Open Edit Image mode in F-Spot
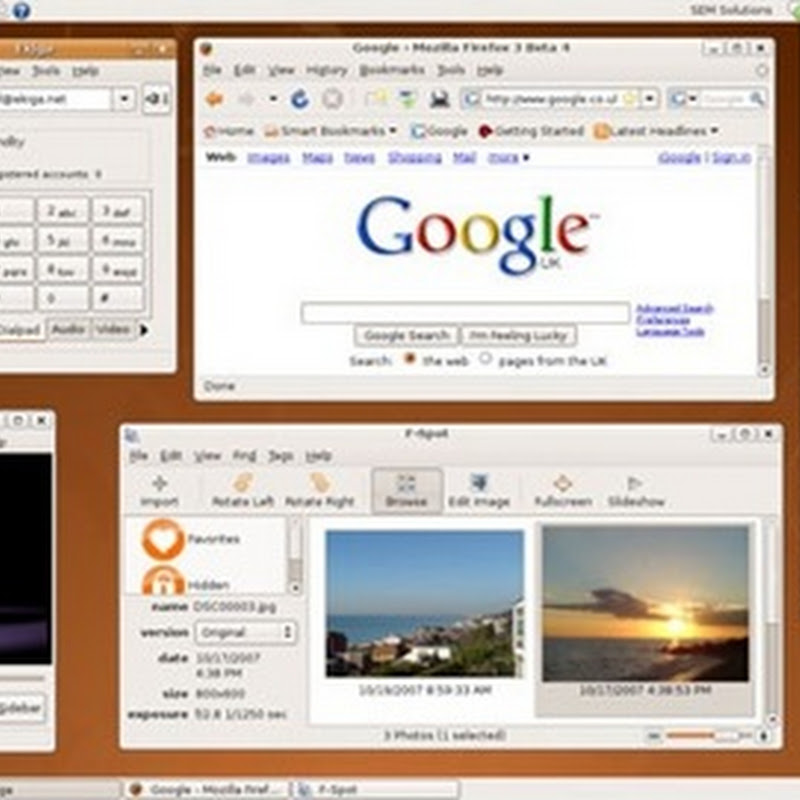 [479, 491]
